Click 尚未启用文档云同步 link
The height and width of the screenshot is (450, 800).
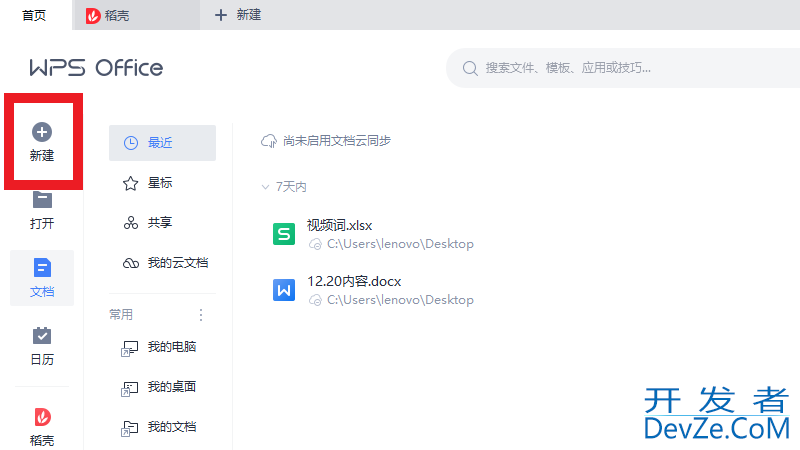coord(337,141)
